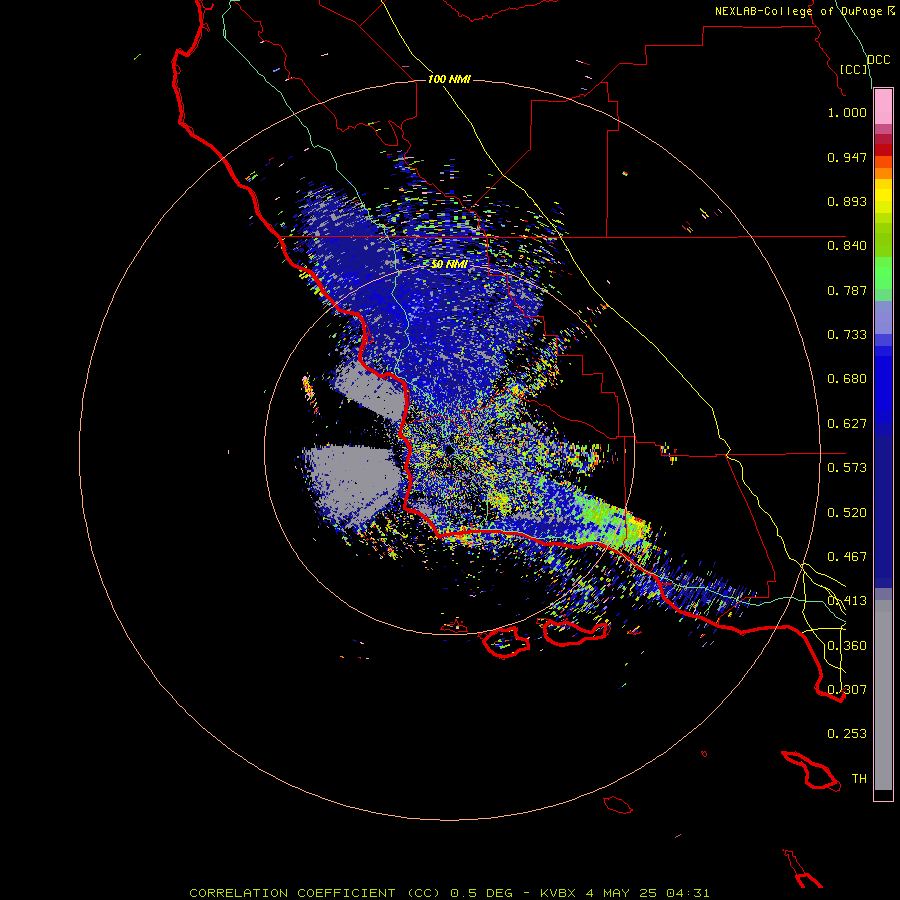The width and height of the screenshot is (900, 900).
Task: Click the 0.840 color scale value
Action: tap(847, 246)
